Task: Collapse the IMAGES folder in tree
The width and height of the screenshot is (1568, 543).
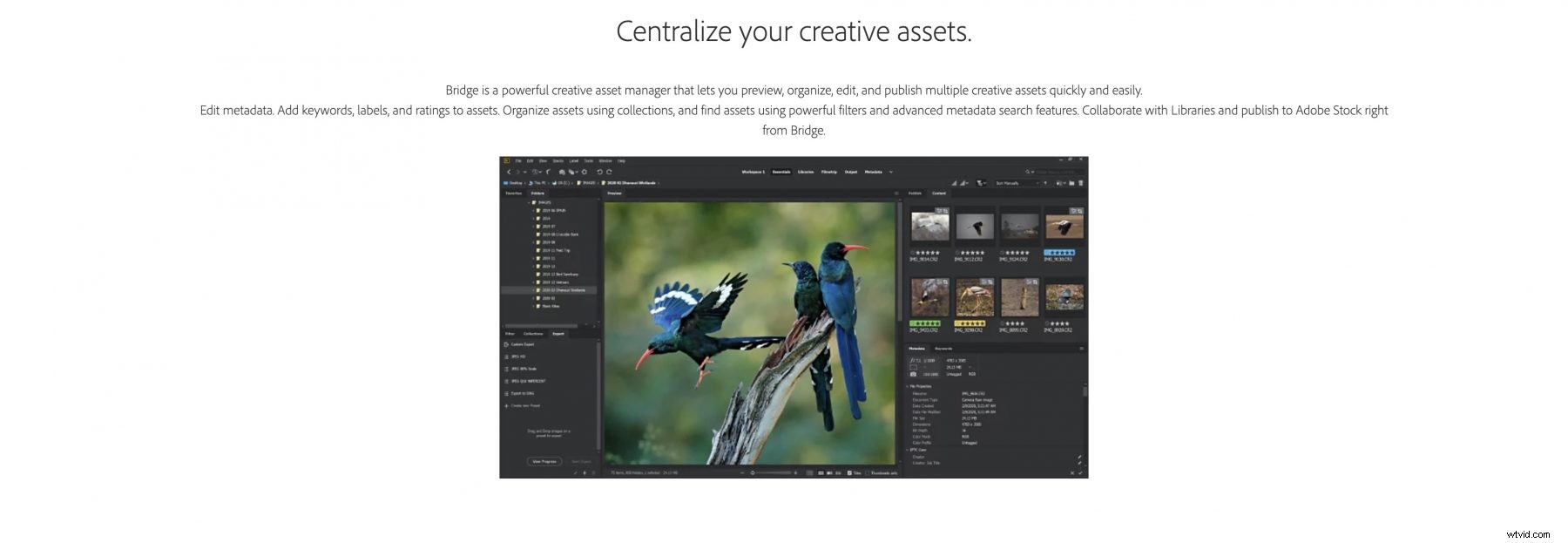Action: pyautogui.click(x=528, y=202)
